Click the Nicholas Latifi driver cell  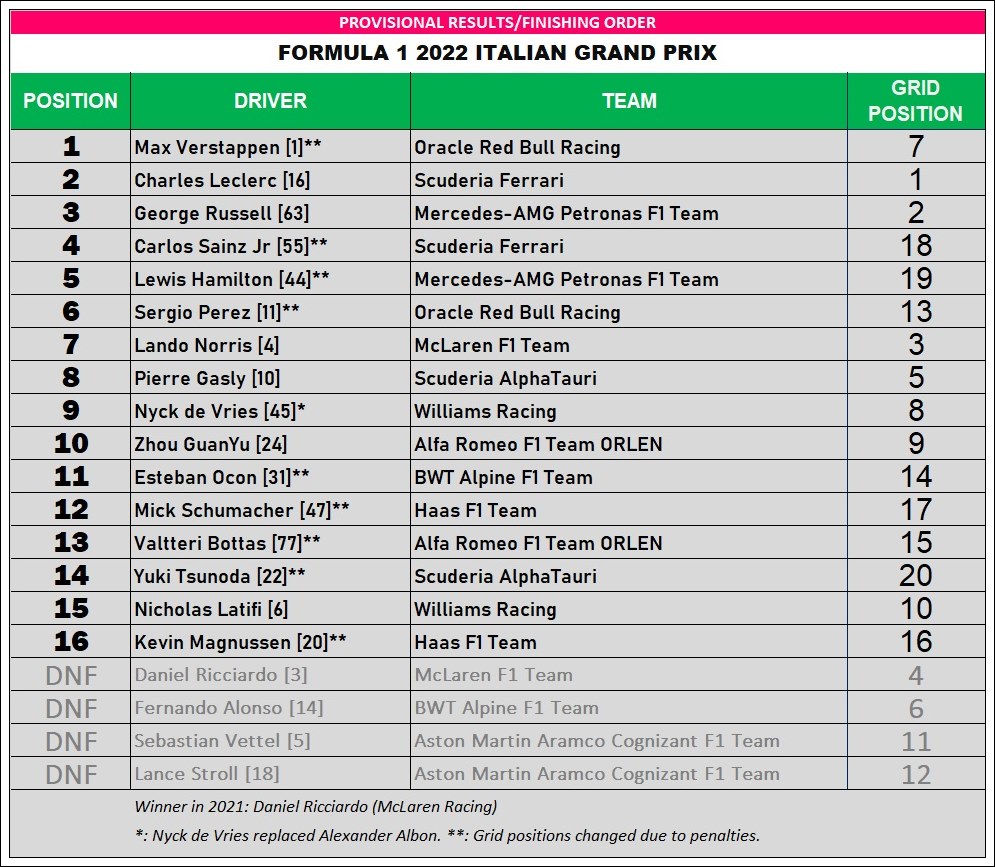click(x=212, y=609)
